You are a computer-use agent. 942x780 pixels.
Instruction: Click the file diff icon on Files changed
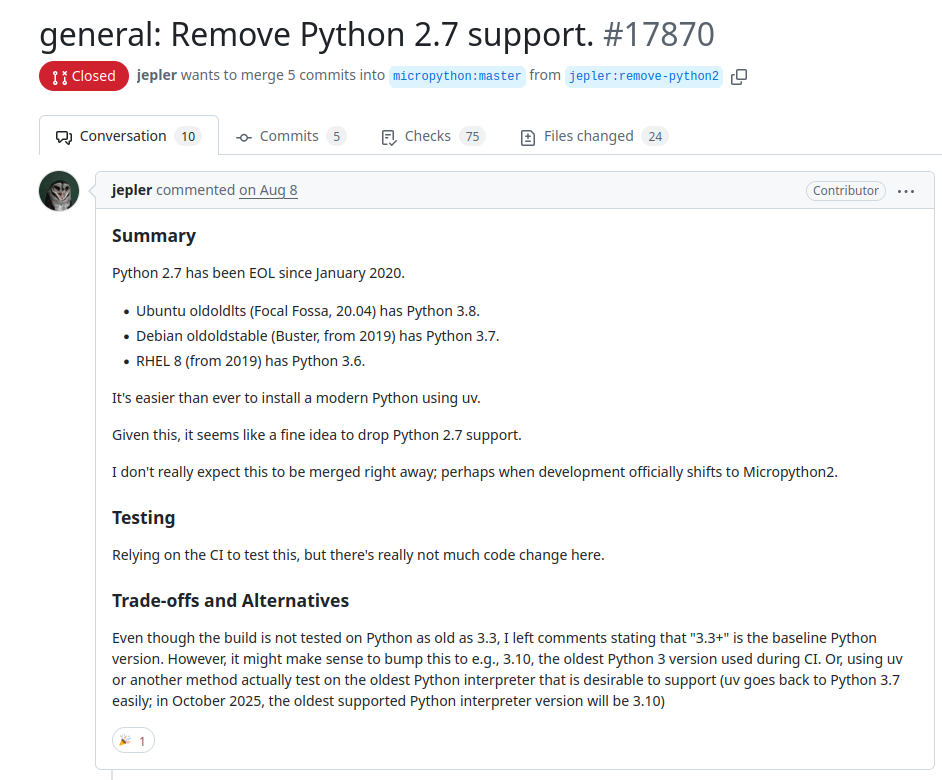tap(528, 137)
